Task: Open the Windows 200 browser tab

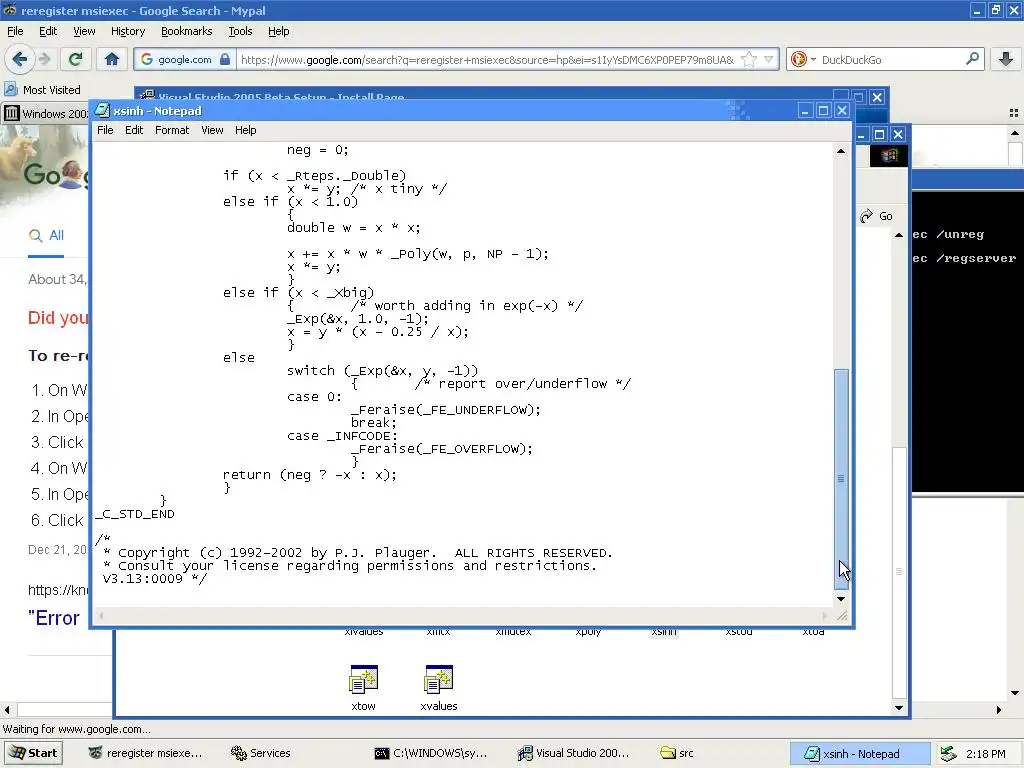Action: [x=46, y=114]
